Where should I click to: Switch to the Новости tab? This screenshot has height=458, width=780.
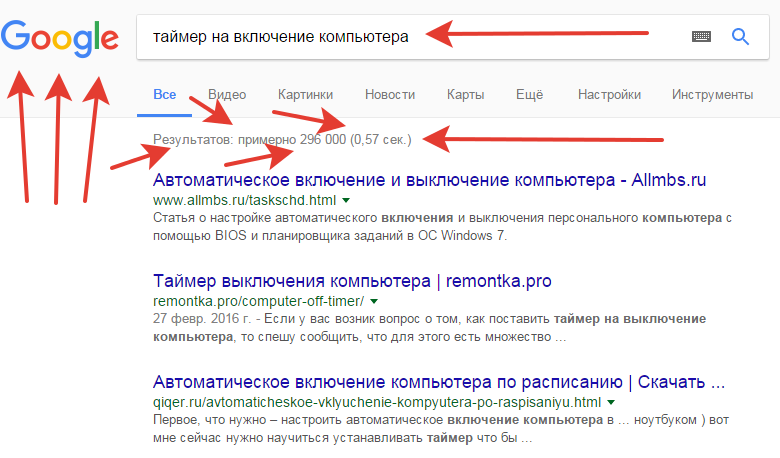(x=390, y=94)
